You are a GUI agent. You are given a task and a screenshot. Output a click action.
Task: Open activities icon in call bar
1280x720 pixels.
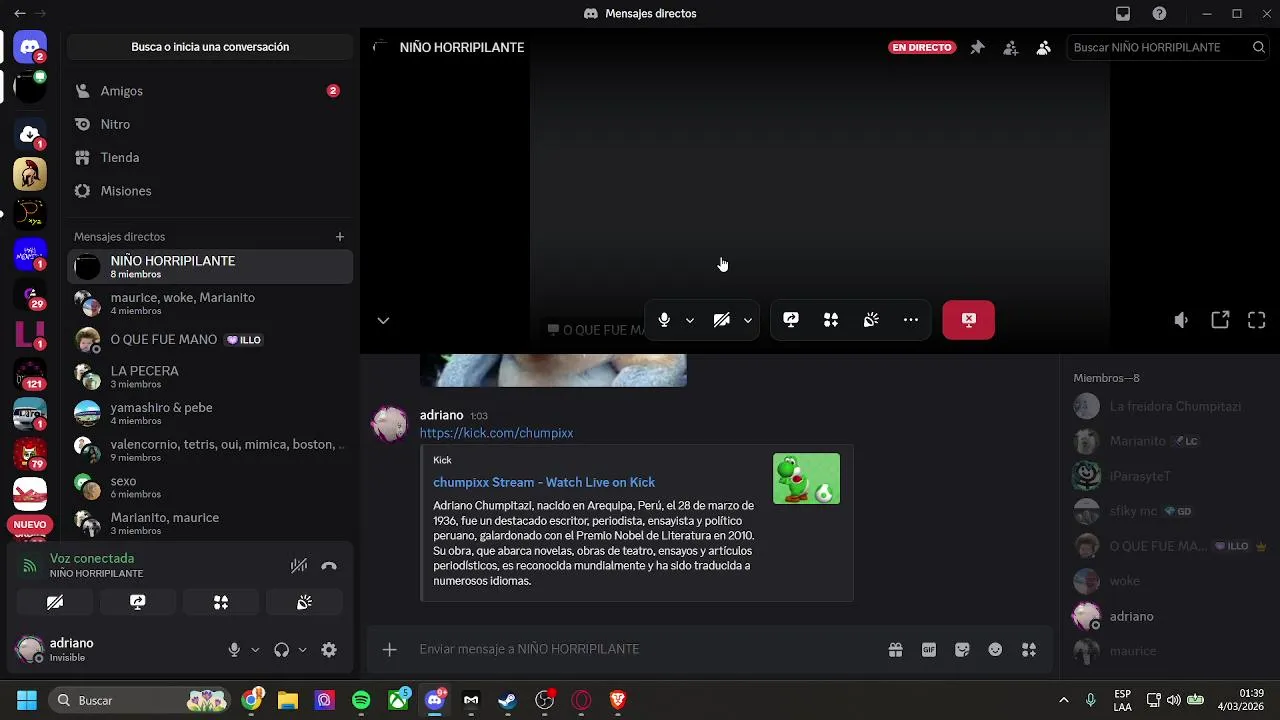[x=831, y=320]
